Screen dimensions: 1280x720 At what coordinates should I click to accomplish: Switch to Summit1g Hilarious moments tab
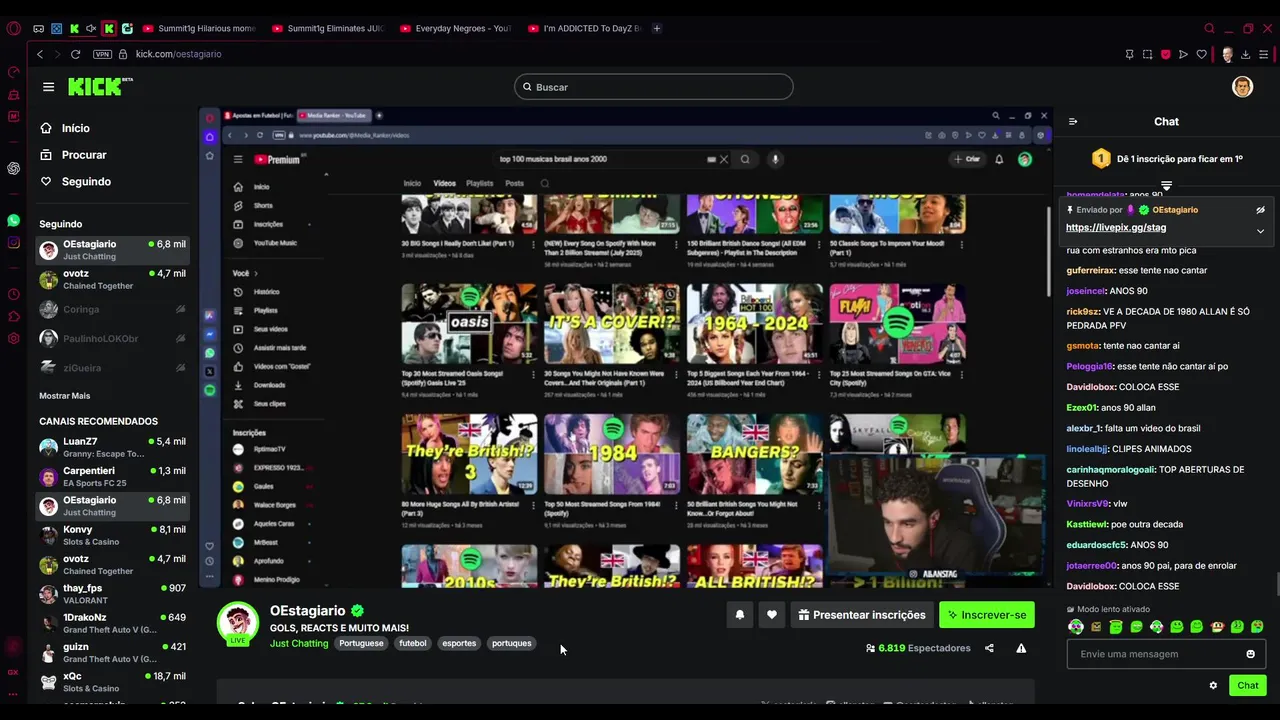point(199,28)
